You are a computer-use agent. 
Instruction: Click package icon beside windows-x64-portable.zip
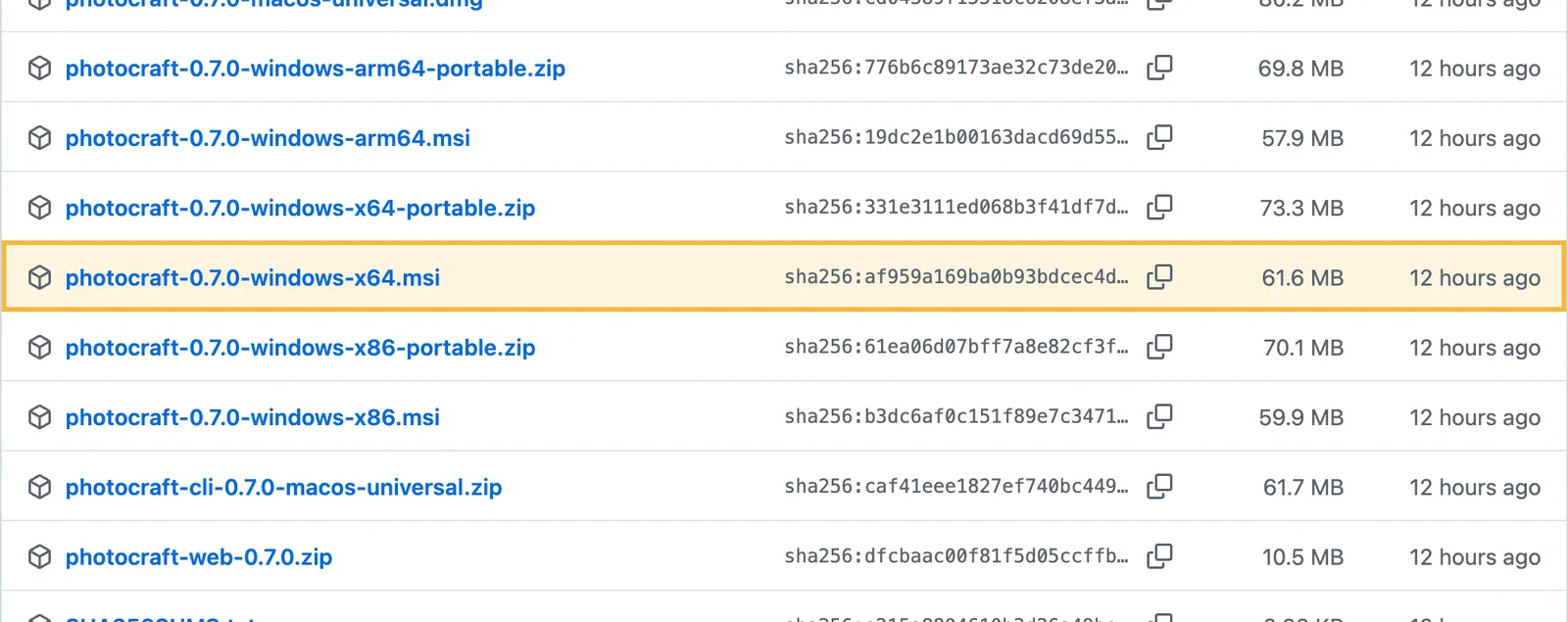[39, 207]
